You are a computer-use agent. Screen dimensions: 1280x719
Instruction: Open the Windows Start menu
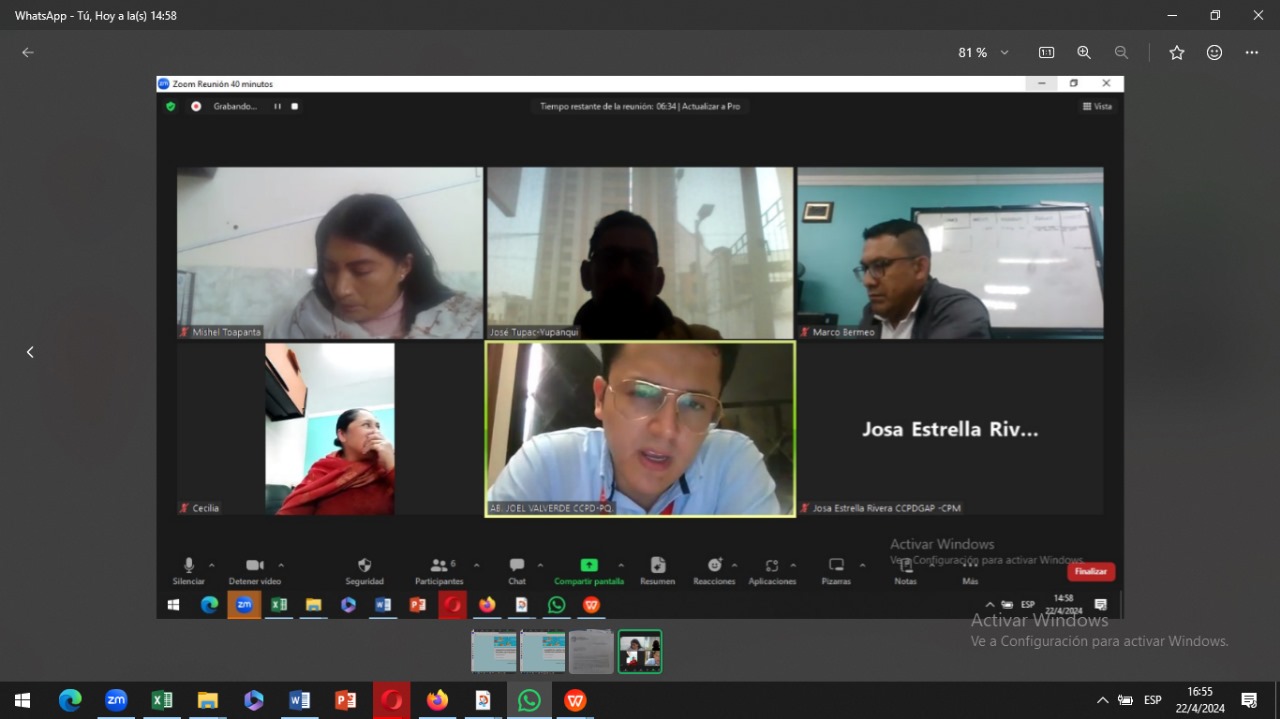pyautogui.click(x=22, y=700)
